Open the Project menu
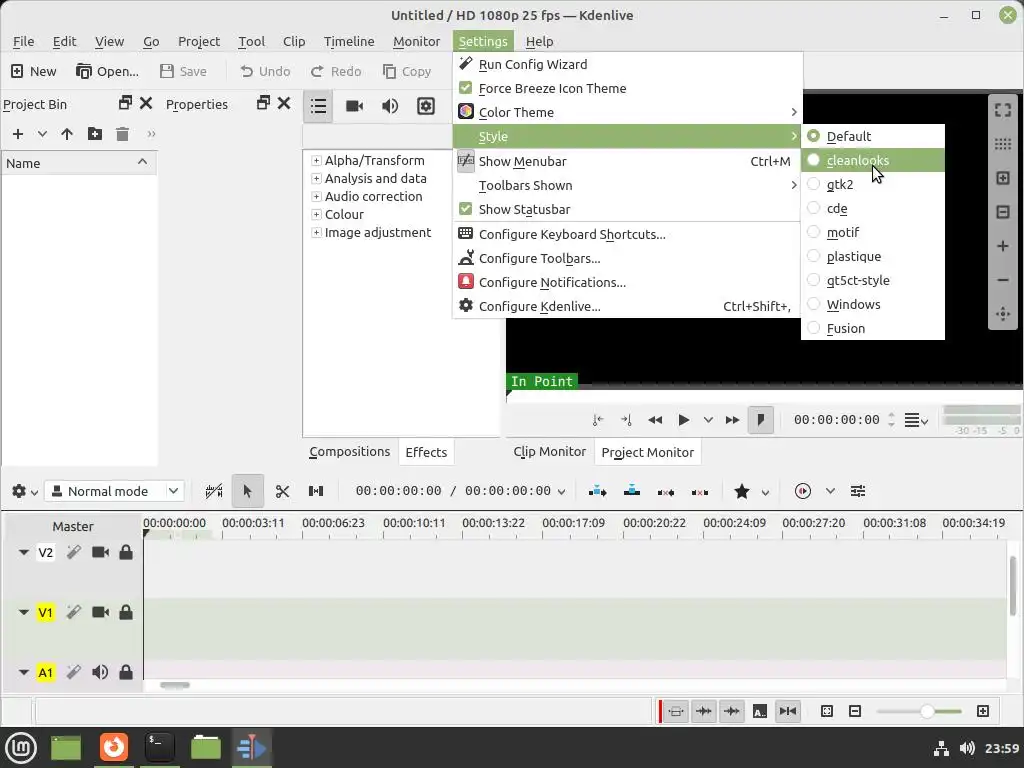Image resolution: width=1024 pixels, height=768 pixels. tap(199, 41)
